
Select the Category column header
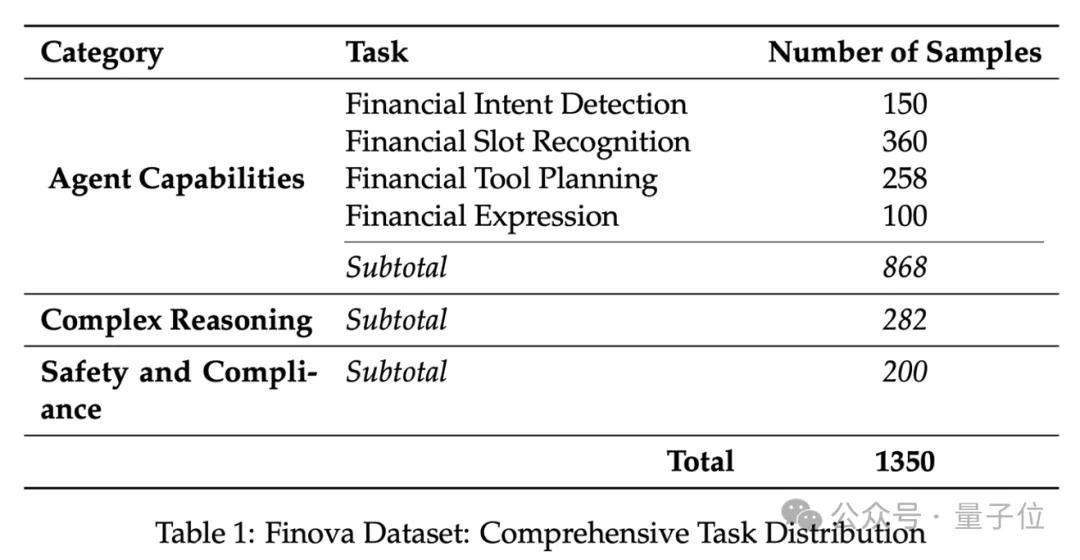tap(101, 52)
